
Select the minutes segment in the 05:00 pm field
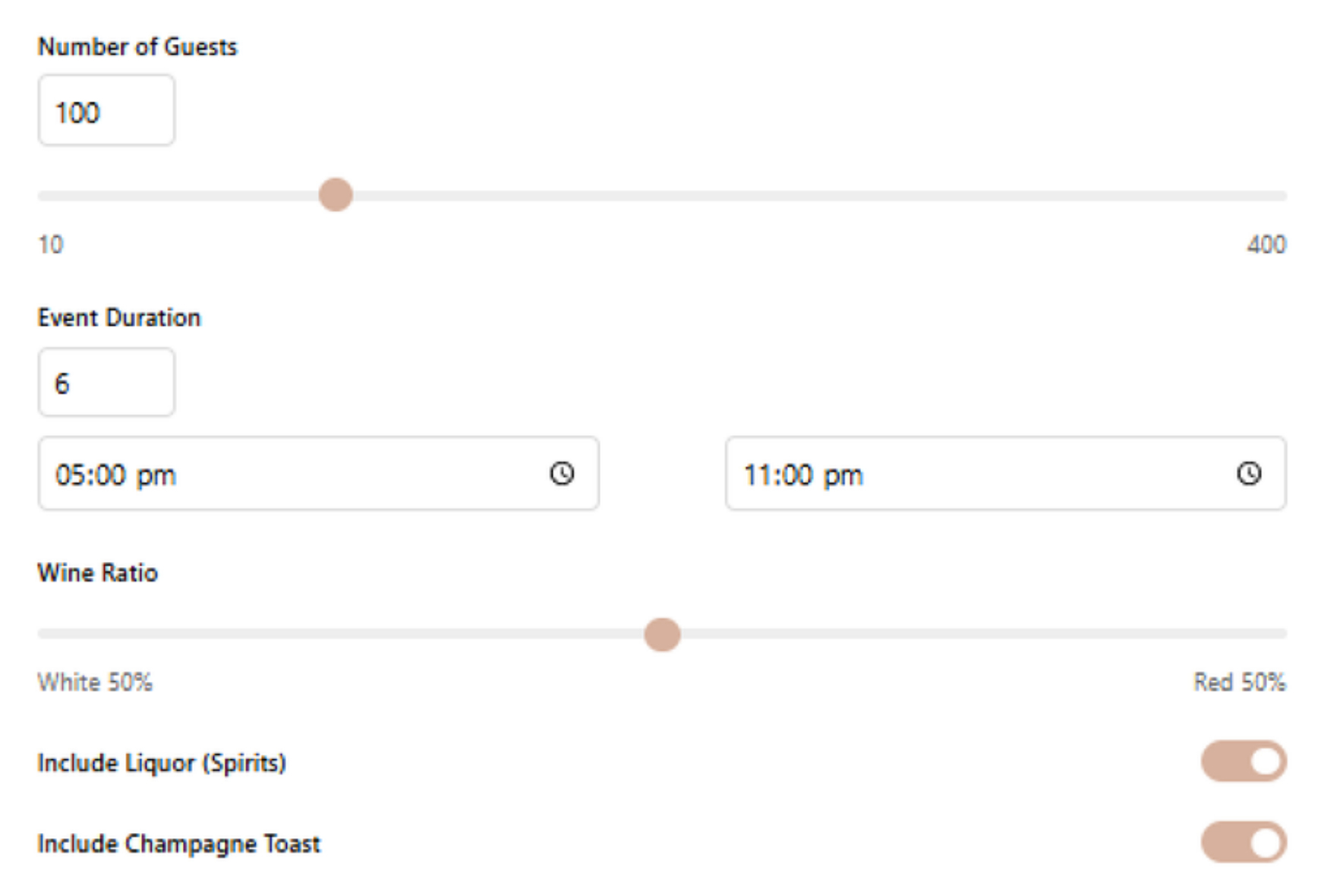click(x=110, y=475)
